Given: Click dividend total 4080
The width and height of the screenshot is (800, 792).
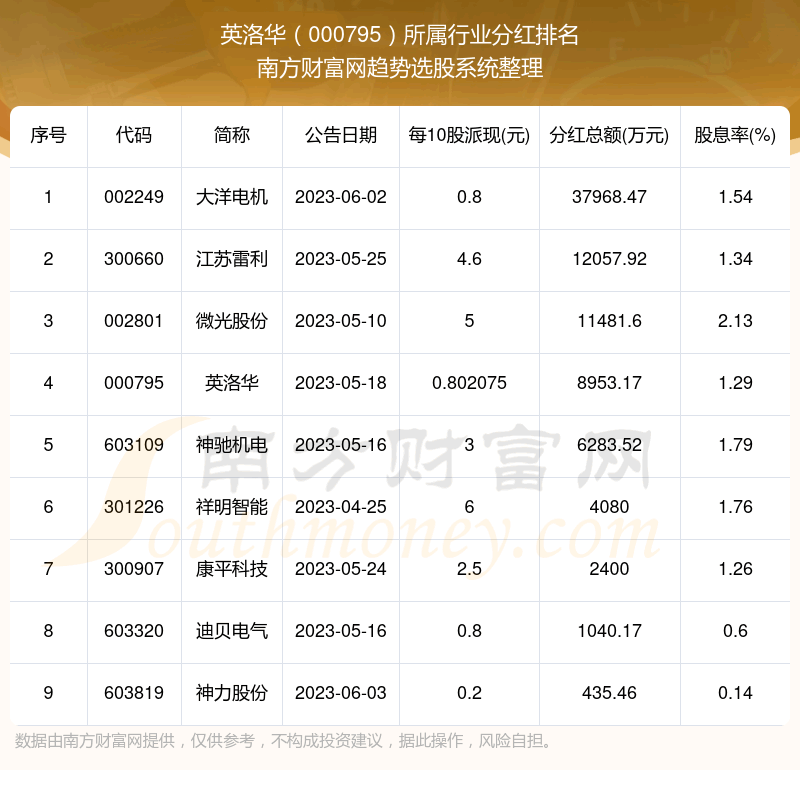Looking at the screenshot, I should point(609,507).
